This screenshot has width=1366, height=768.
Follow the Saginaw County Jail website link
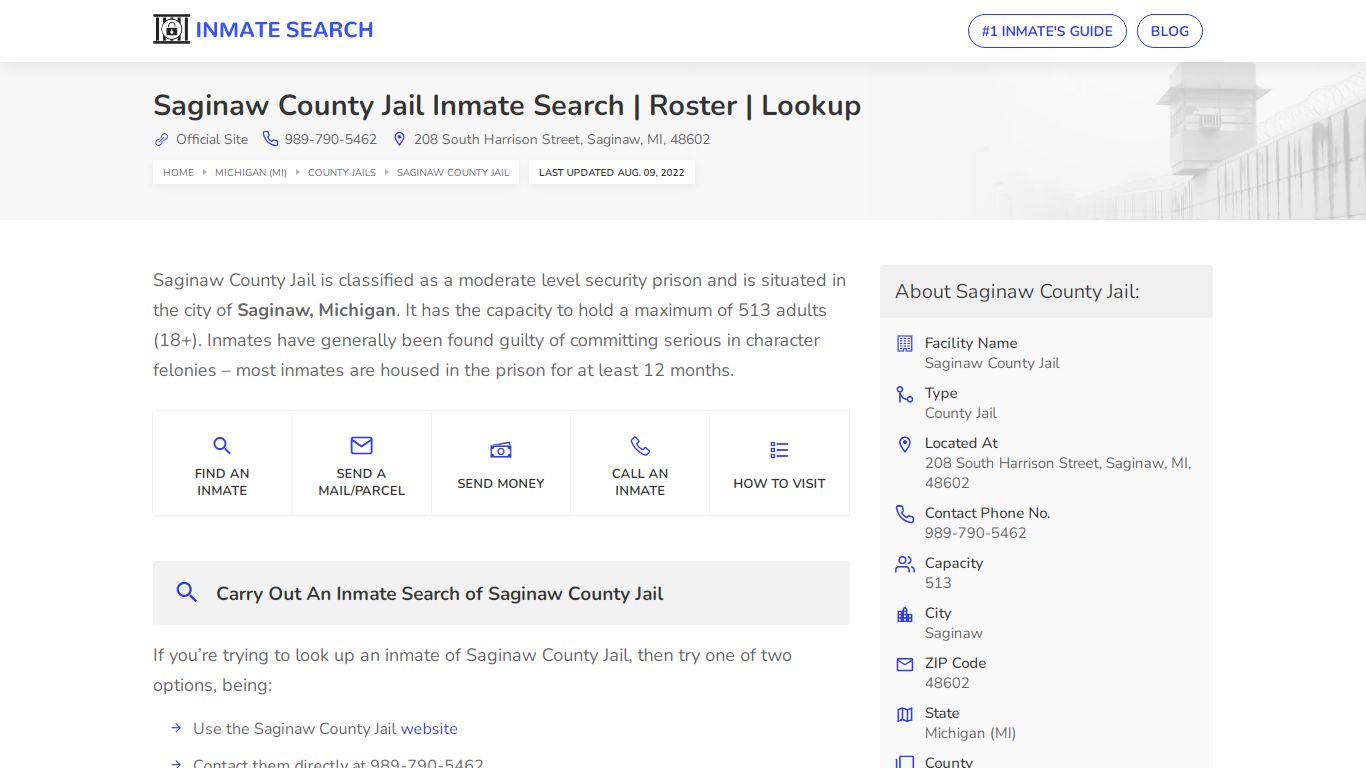pos(429,729)
